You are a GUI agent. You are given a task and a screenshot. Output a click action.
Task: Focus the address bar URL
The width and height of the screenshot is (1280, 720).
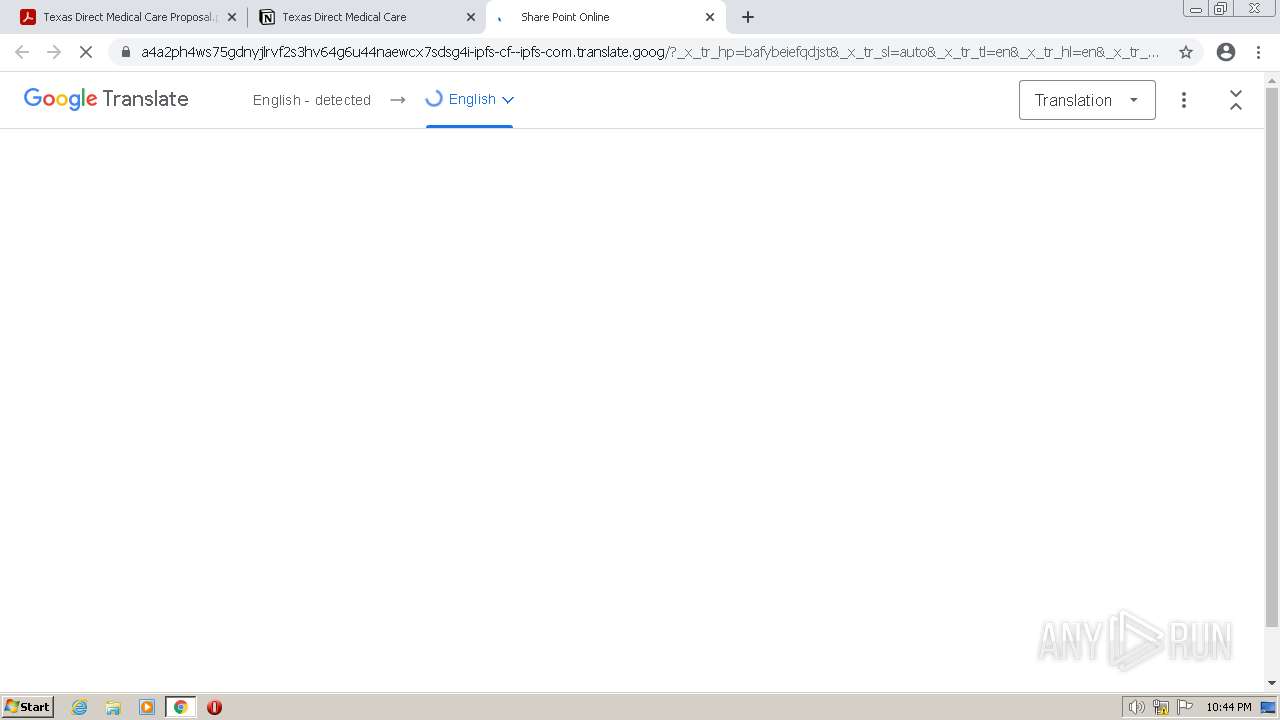(x=650, y=52)
